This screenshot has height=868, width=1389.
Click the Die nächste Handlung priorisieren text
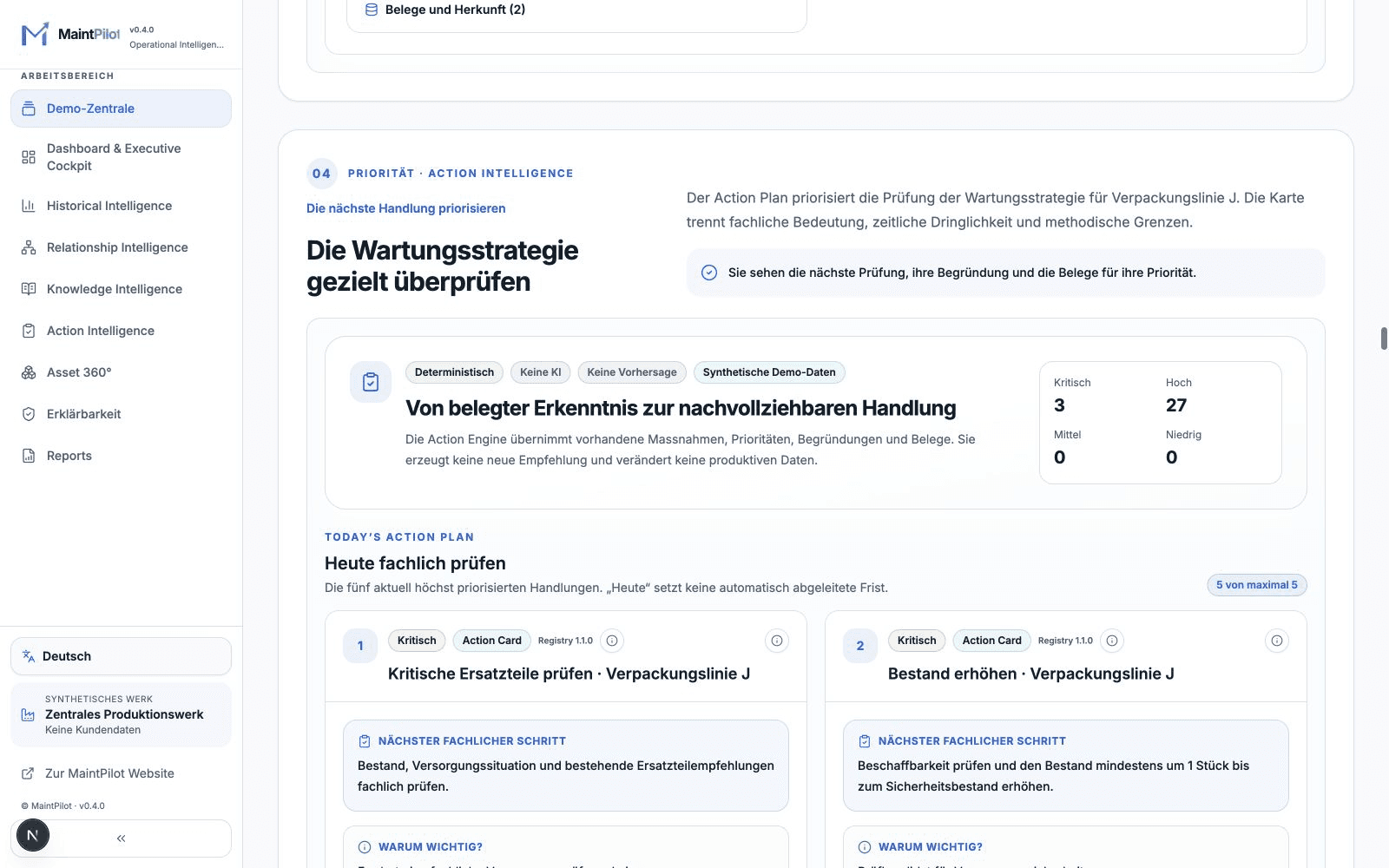(x=405, y=208)
